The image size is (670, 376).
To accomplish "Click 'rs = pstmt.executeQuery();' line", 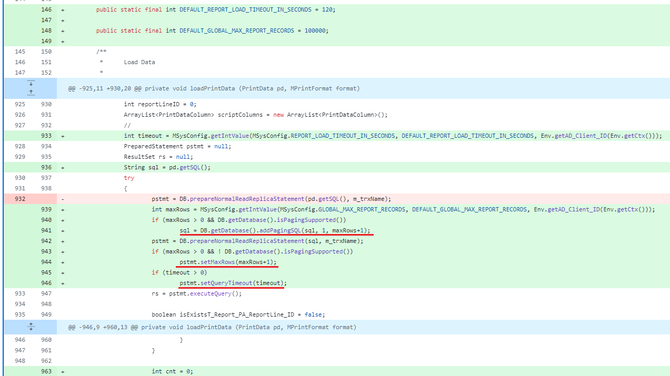I will tap(197, 294).
